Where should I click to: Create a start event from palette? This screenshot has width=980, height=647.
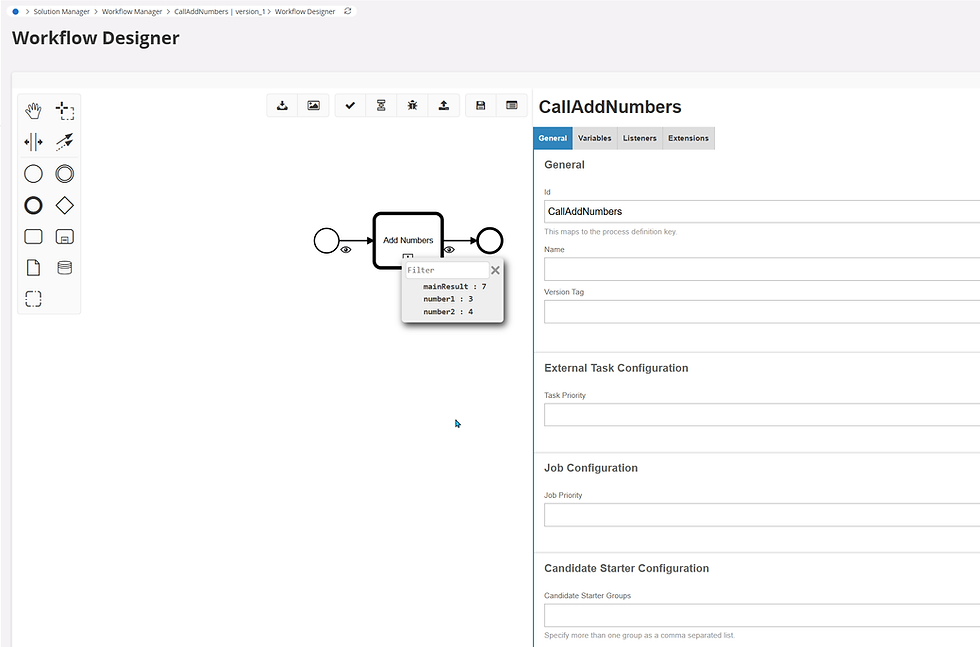tap(33, 174)
